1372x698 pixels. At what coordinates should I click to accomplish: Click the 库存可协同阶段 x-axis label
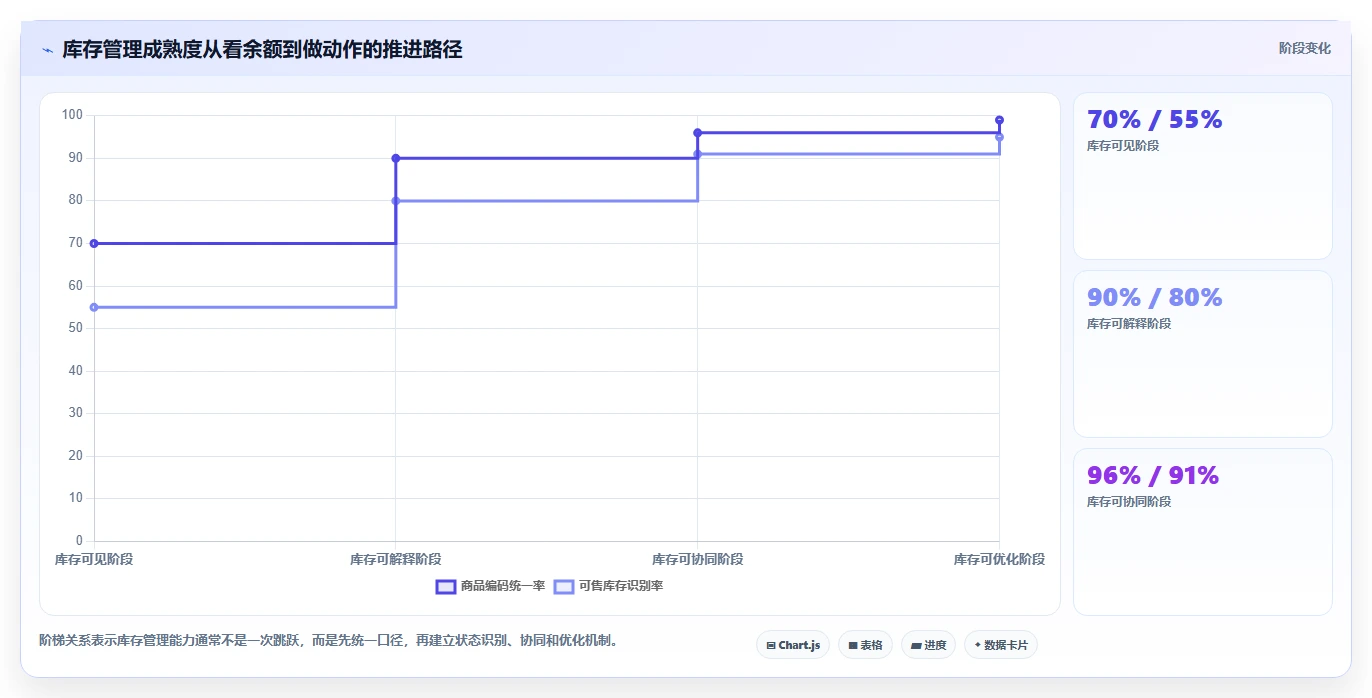click(697, 559)
